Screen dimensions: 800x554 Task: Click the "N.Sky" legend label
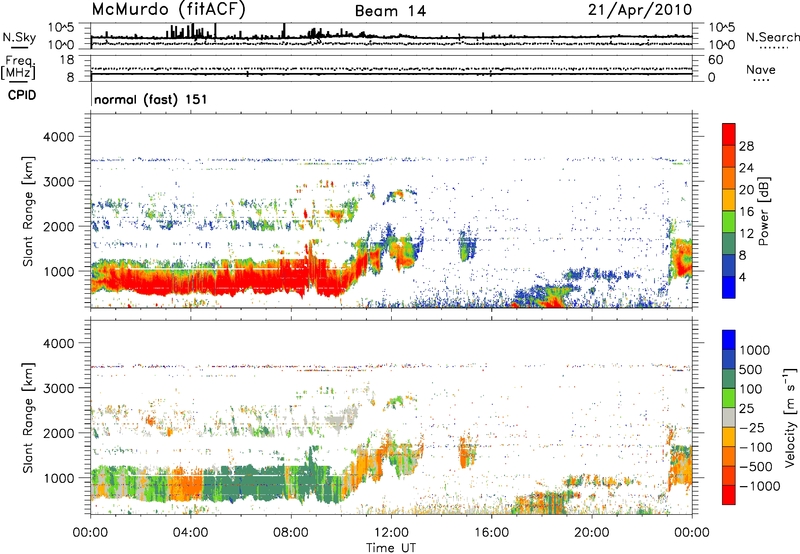coord(19,37)
